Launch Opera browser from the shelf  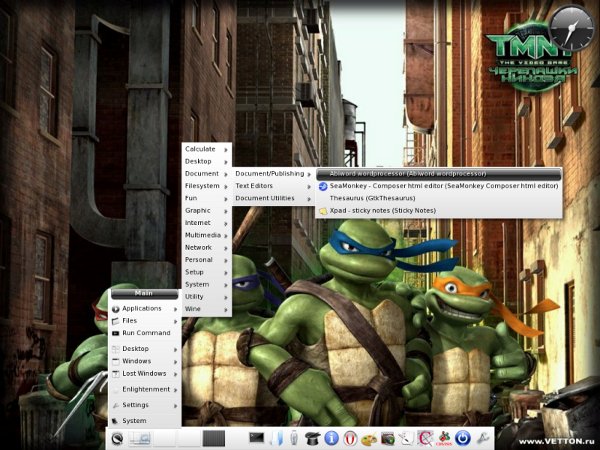click(350, 439)
